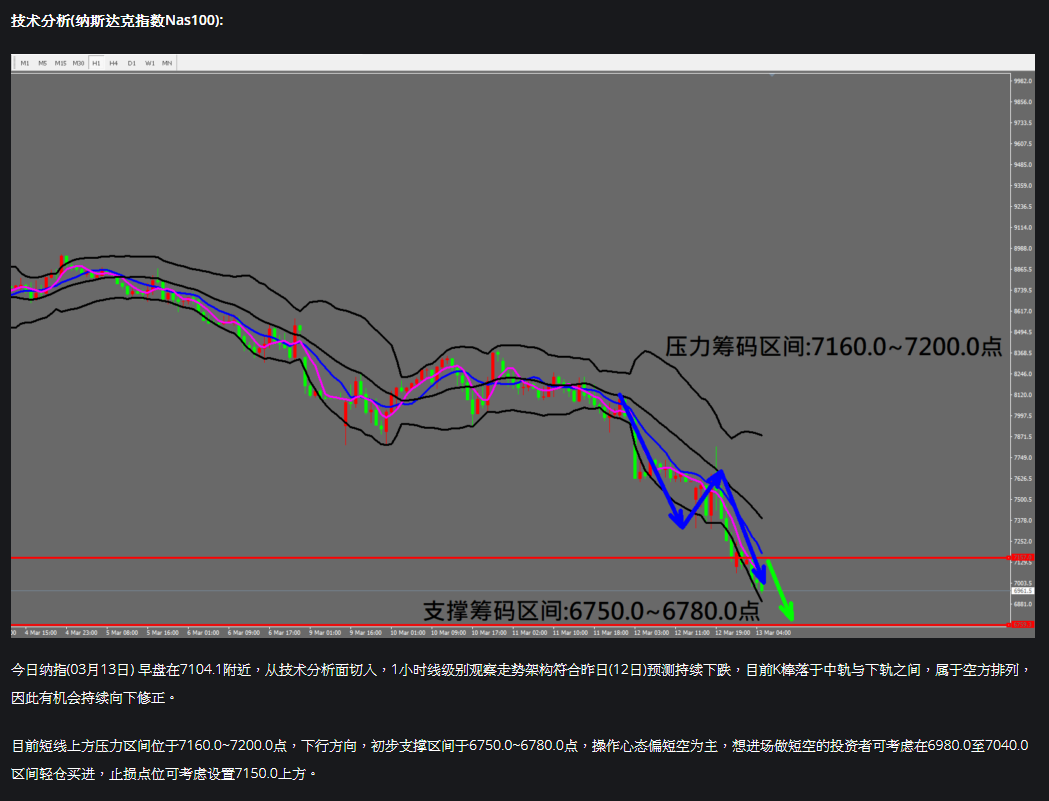Click the 6 Mar 09:00 time axis label
The width and height of the screenshot is (1049, 801).
244,632
